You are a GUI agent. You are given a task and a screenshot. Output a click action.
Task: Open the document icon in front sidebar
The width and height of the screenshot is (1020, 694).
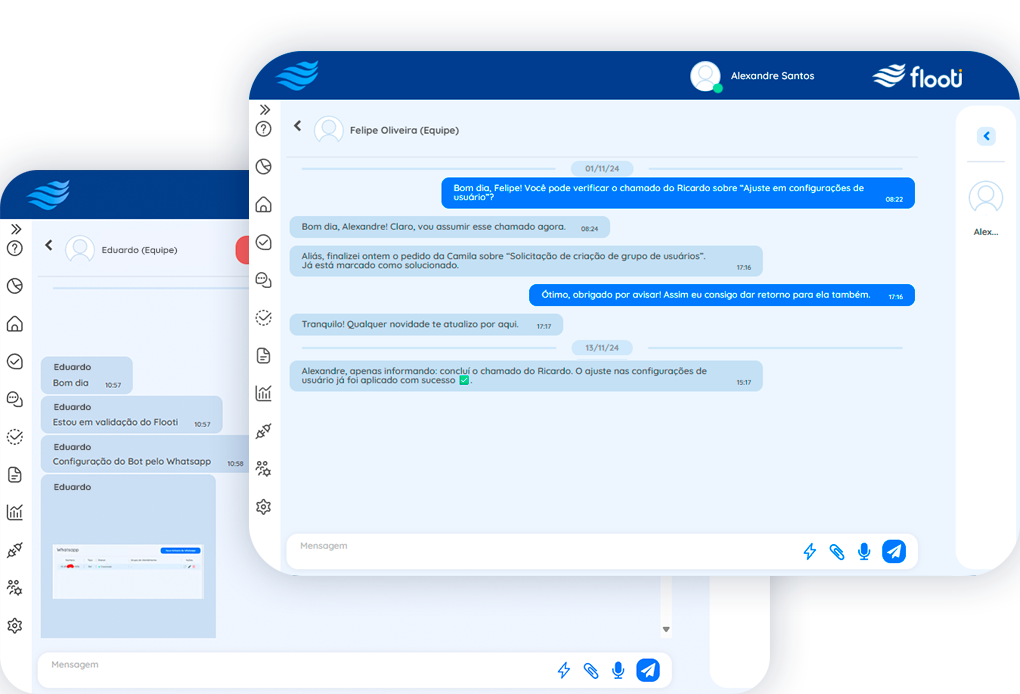[x=264, y=355]
